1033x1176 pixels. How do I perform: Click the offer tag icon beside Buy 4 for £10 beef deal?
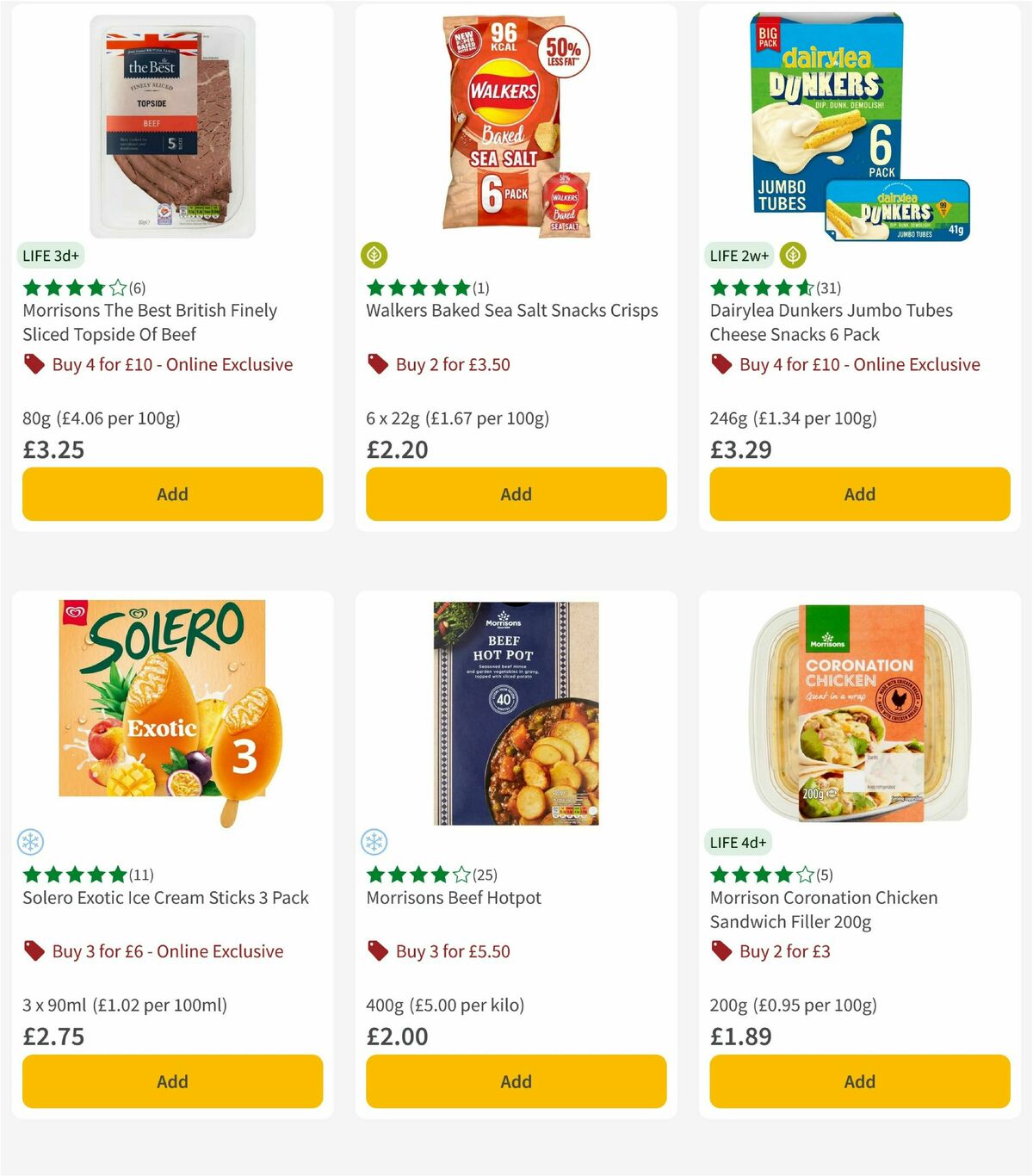[34, 364]
